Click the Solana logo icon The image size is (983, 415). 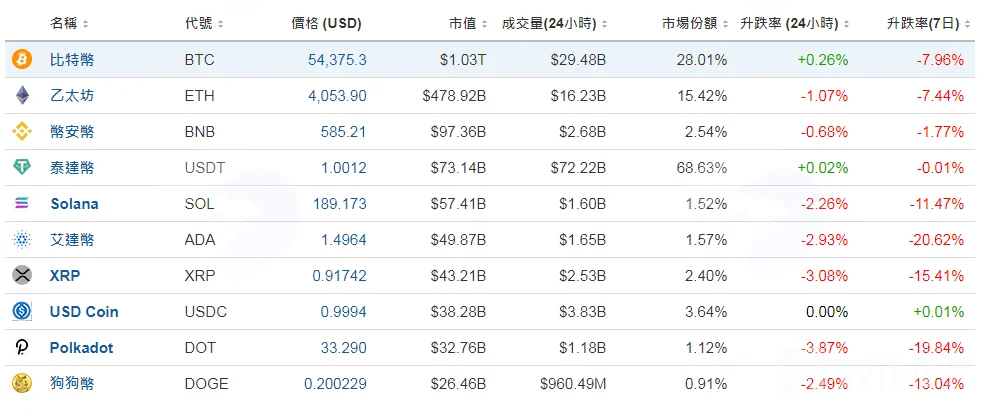(x=22, y=203)
